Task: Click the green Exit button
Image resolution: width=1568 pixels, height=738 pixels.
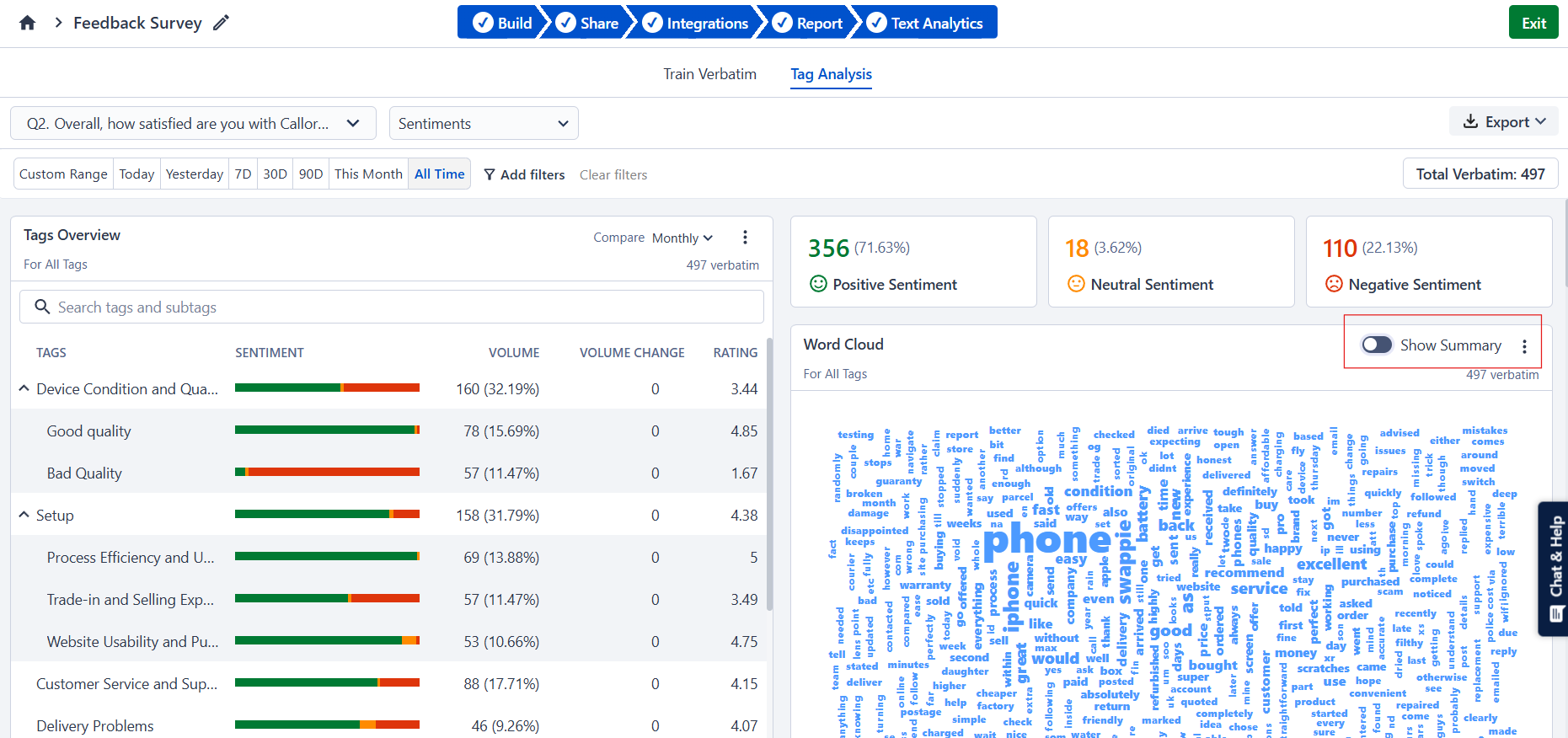Action: tap(1533, 23)
